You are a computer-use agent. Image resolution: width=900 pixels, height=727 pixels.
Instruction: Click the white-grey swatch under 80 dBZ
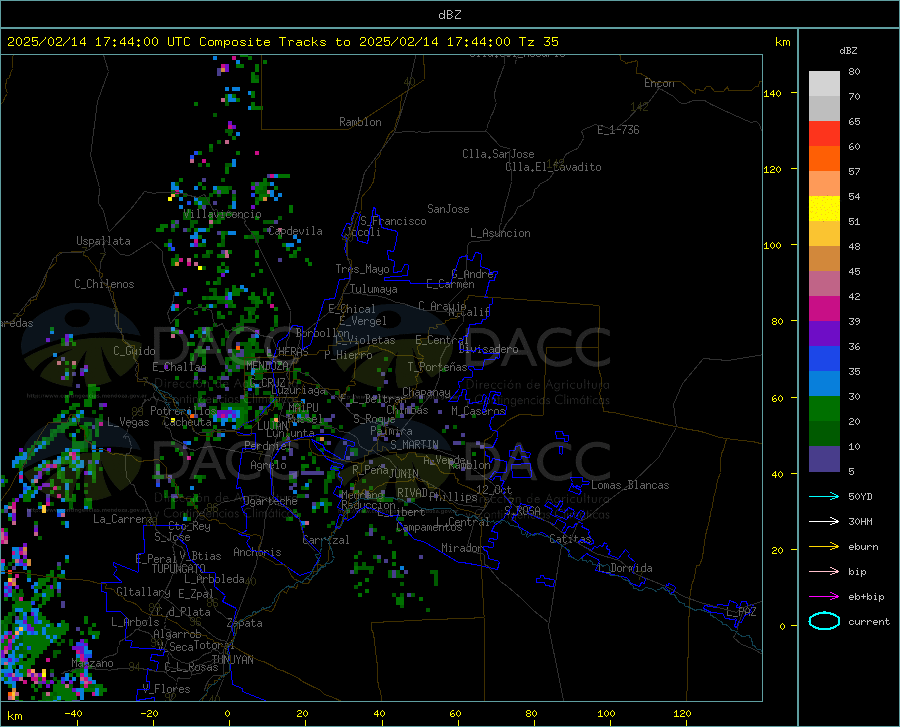click(824, 84)
